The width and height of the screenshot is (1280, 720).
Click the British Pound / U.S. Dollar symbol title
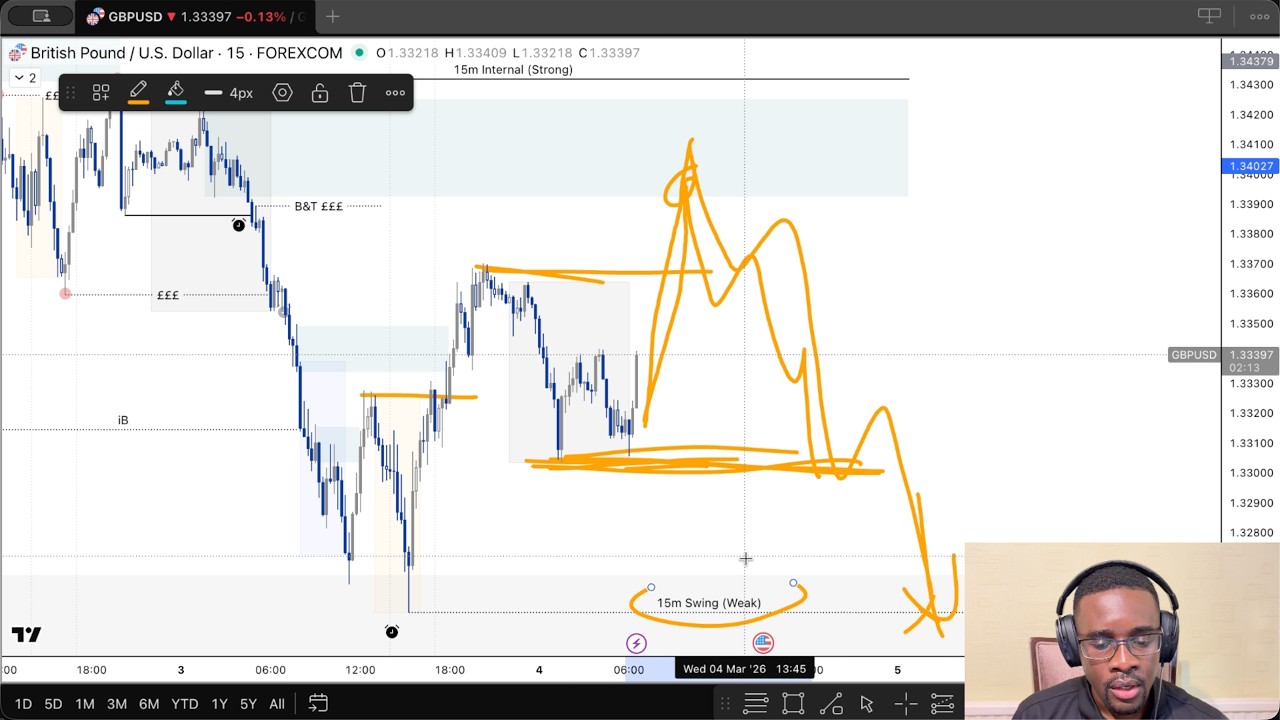click(x=186, y=53)
